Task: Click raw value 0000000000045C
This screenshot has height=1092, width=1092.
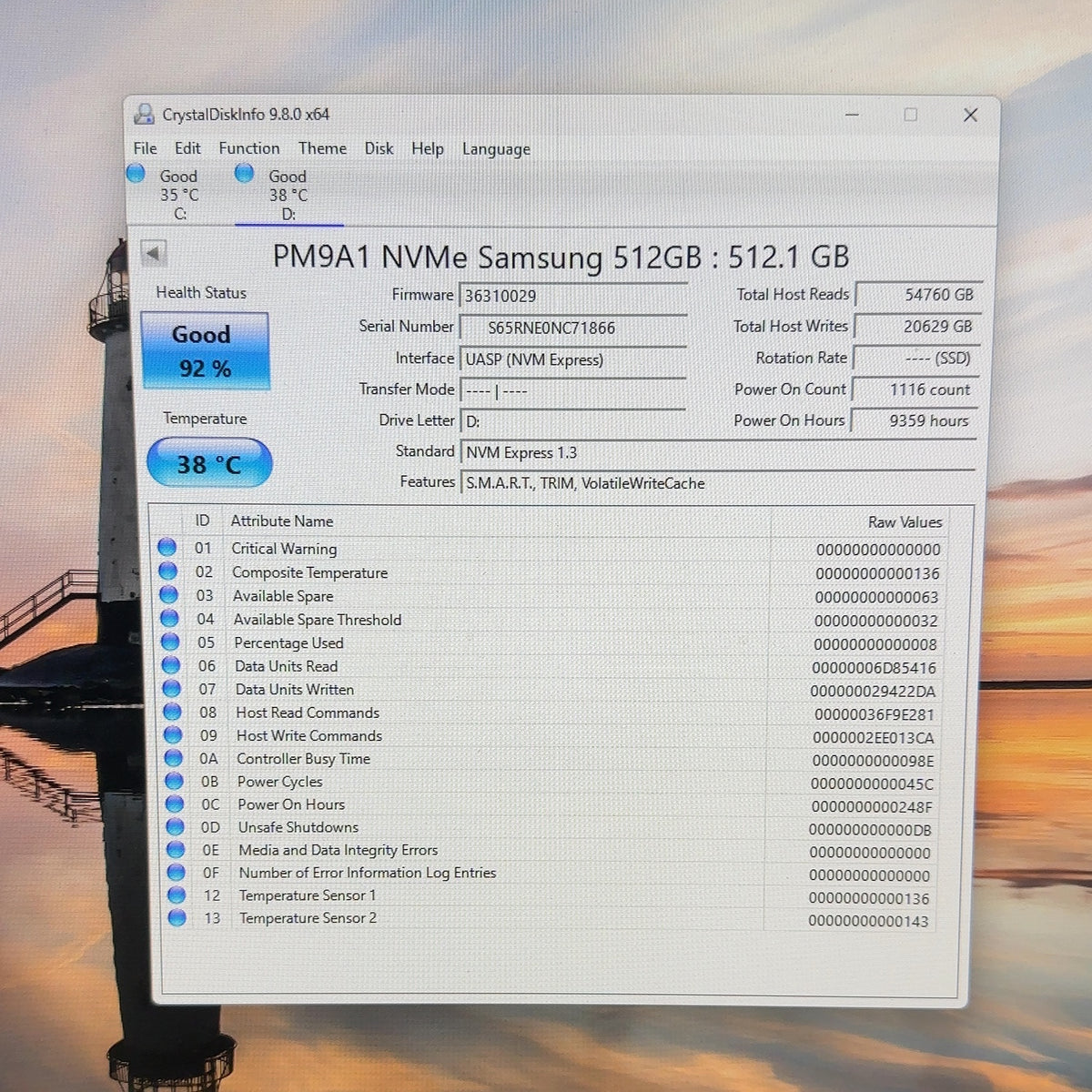Action: click(x=872, y=784)
